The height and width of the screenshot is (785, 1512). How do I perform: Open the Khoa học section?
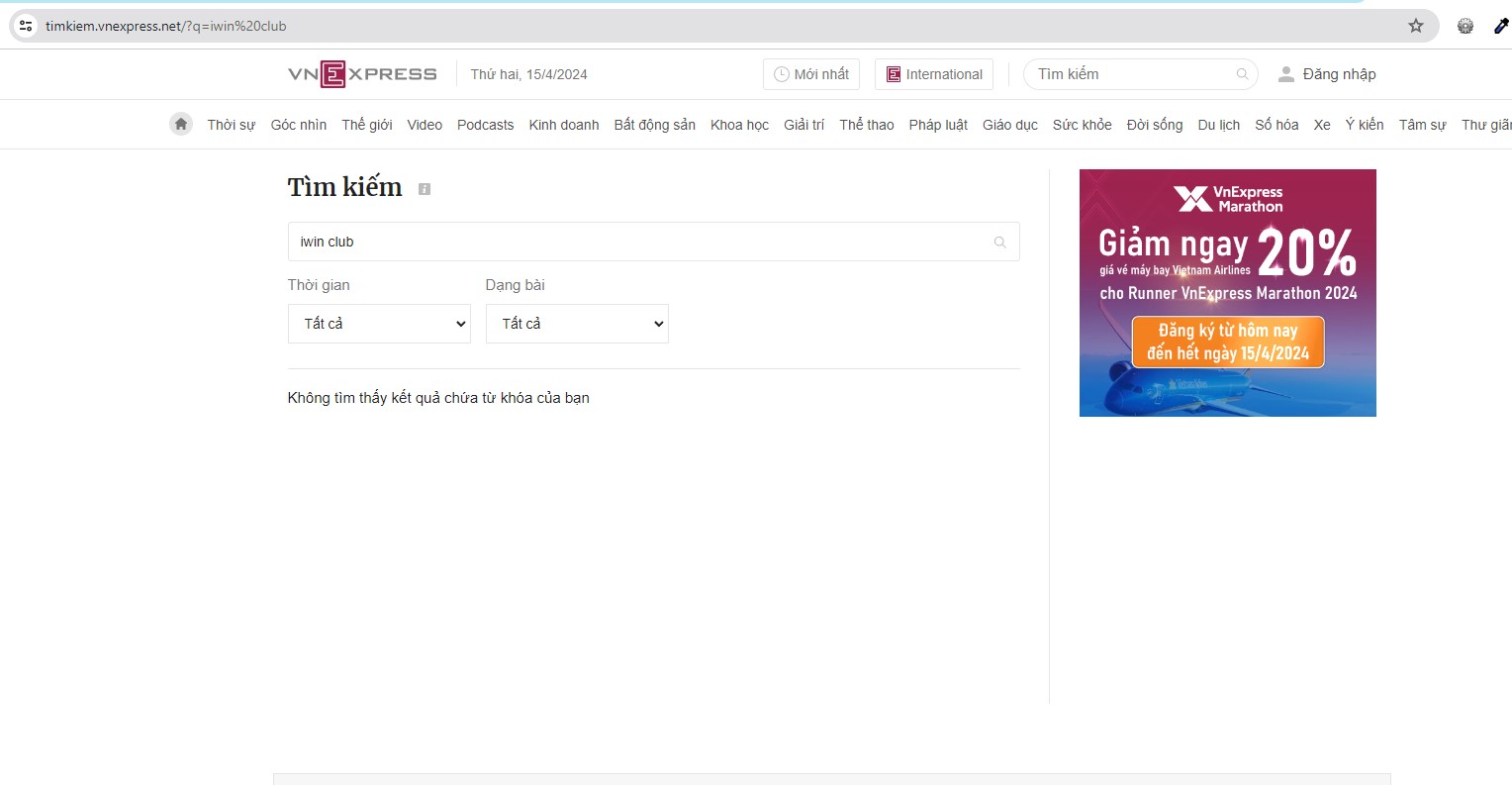click(x=739, y=125)
